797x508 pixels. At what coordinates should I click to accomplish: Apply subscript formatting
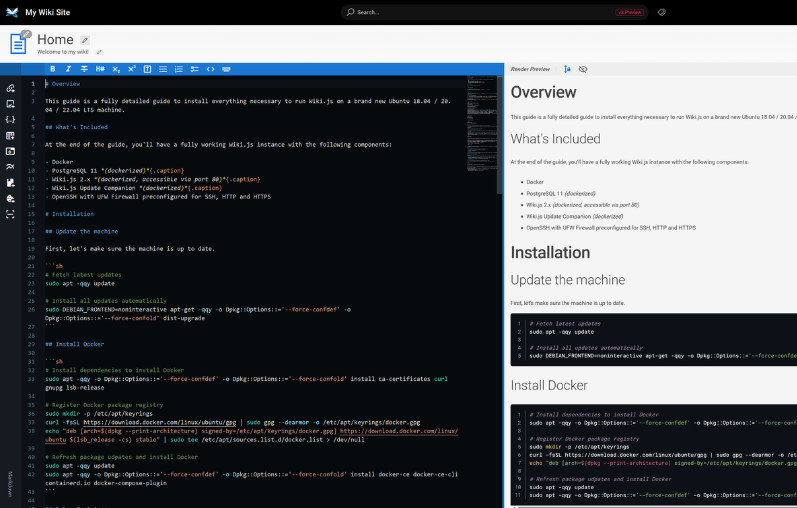pyautogui.click(x=116, y=69)
